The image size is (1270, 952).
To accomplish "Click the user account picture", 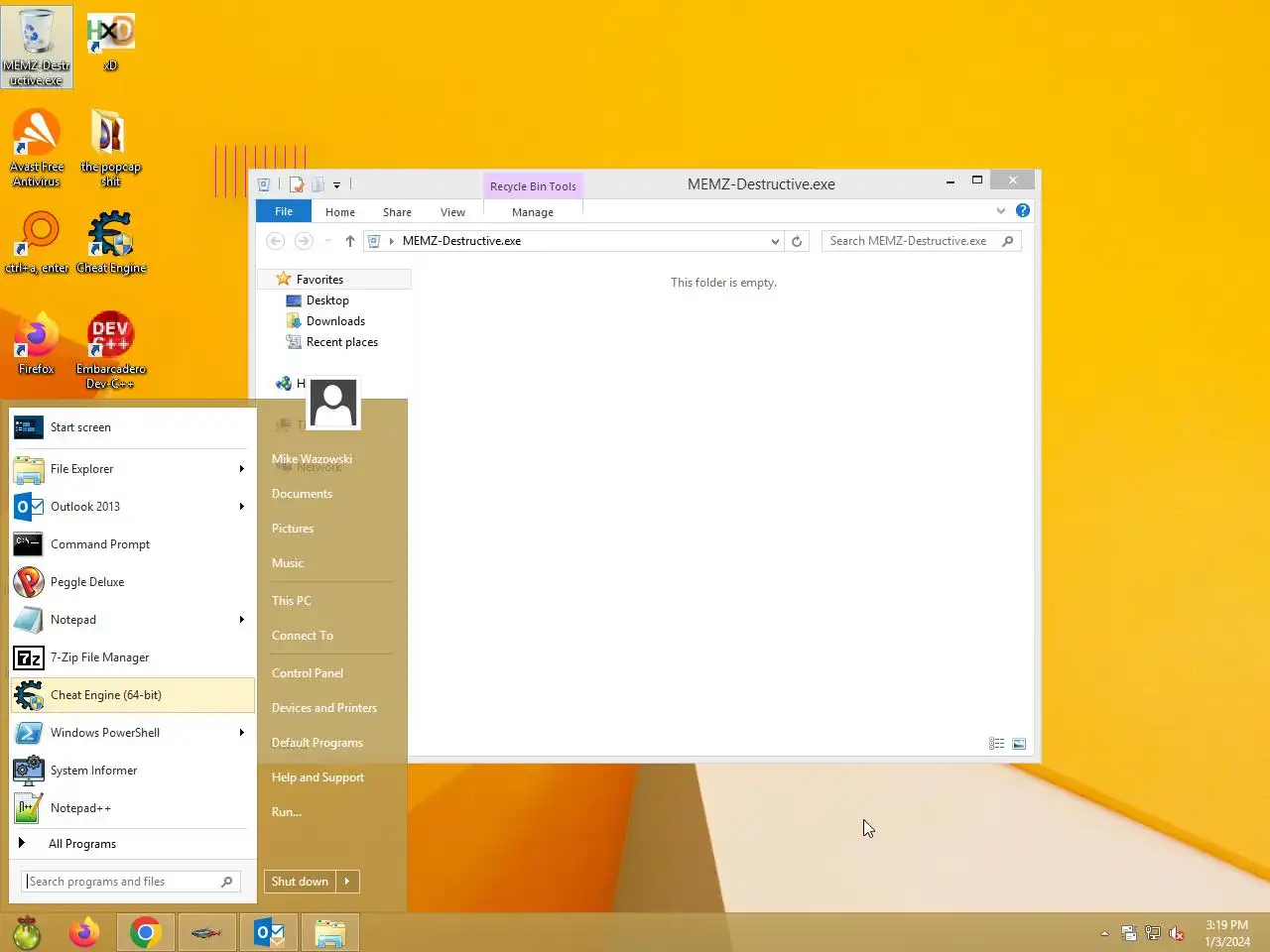I will [333, 403].
